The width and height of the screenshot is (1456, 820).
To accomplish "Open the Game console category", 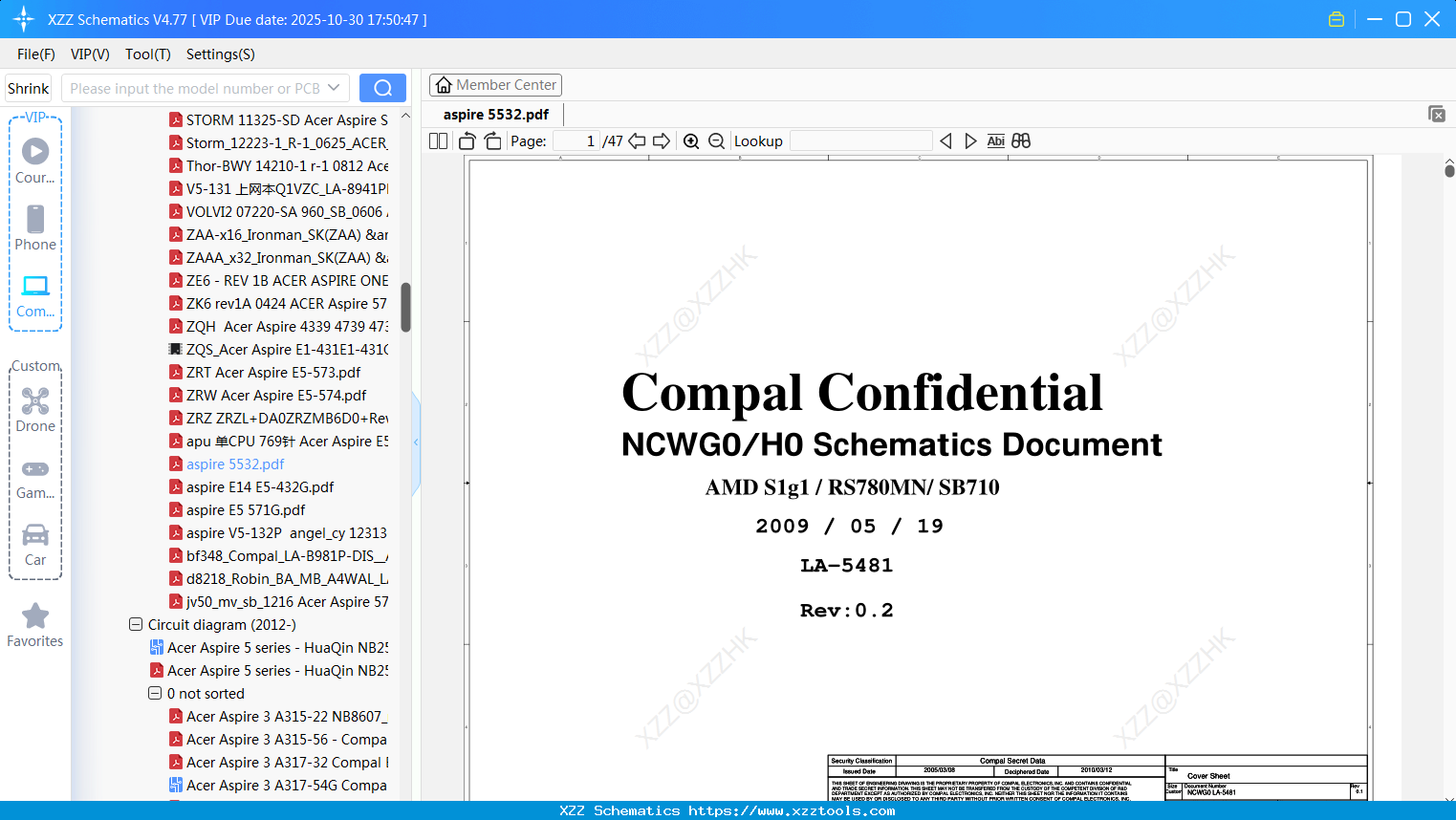I will (35, 478).
